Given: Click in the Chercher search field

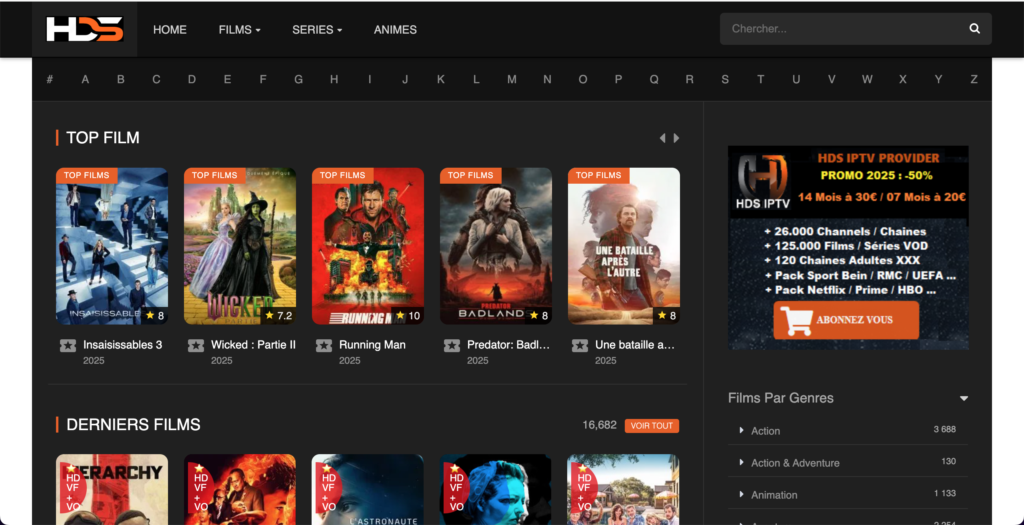Looking at the screenshot, I should pos(840,29).
